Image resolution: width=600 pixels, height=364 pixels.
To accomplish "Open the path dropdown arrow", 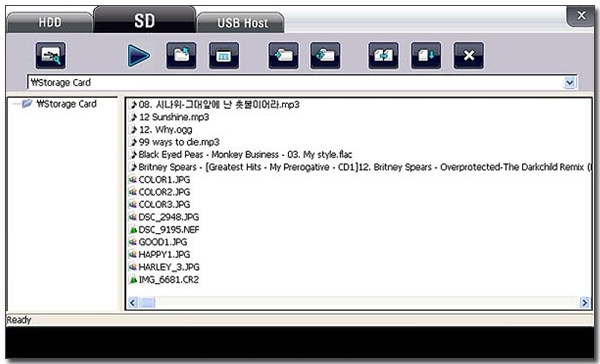I will 570,82.
